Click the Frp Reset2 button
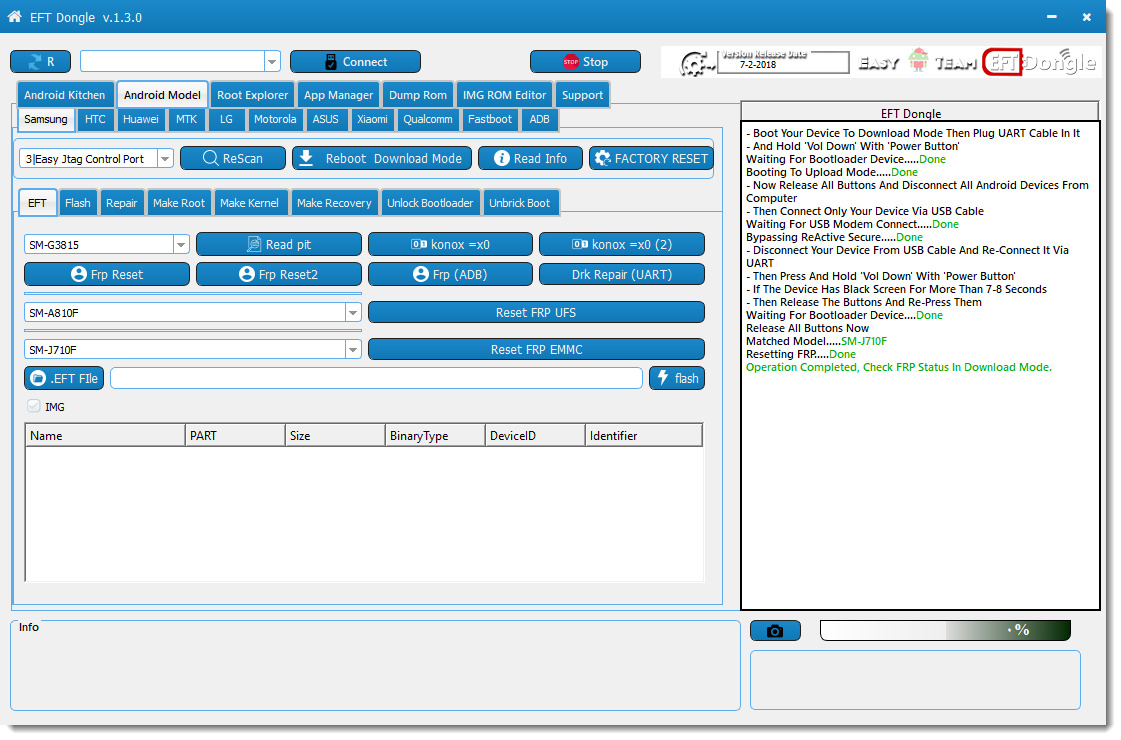 click(279, 275)
